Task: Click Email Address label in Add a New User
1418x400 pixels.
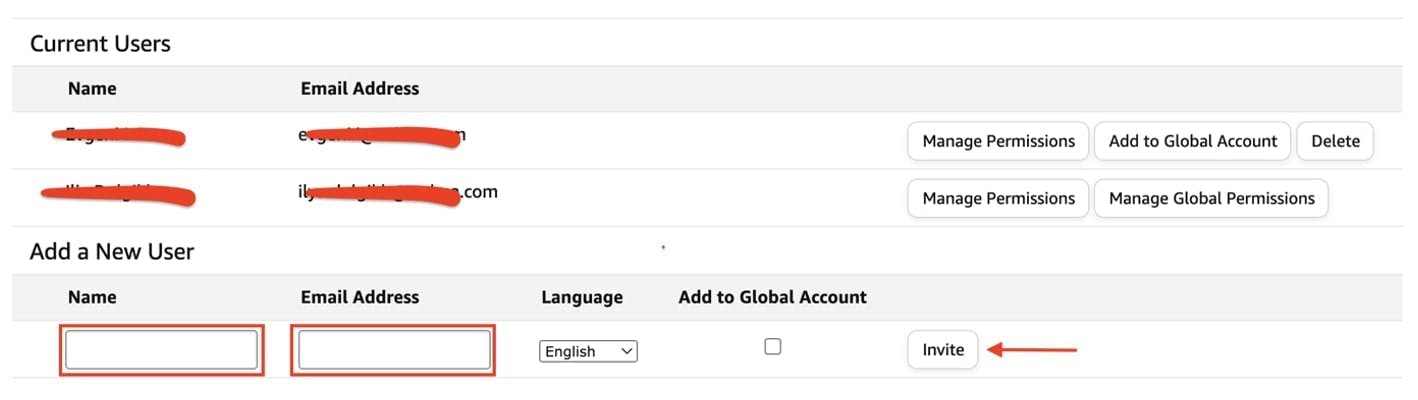Action: pyautogui.click(x=360, y=297)
